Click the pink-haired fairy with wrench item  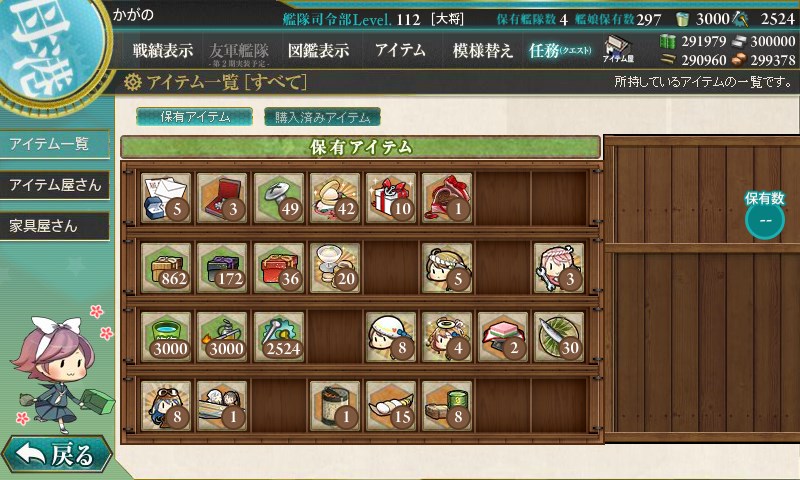tap(559, 268)
